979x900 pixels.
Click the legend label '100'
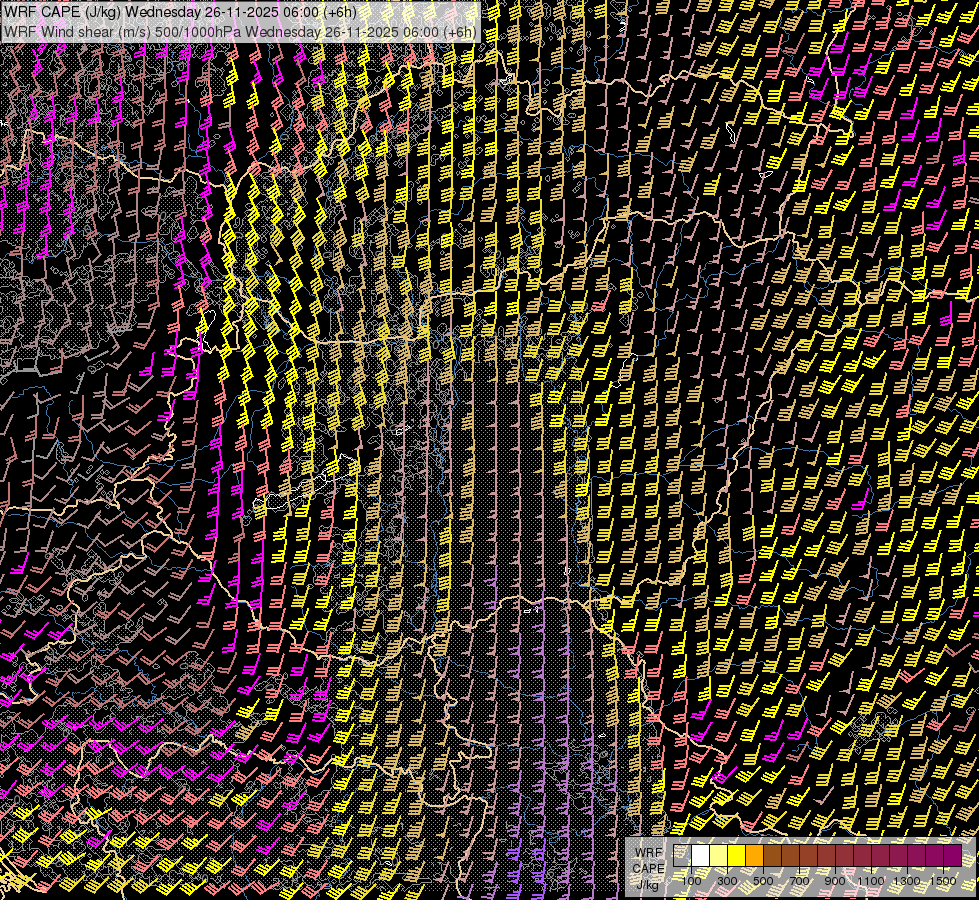point(691,881)
